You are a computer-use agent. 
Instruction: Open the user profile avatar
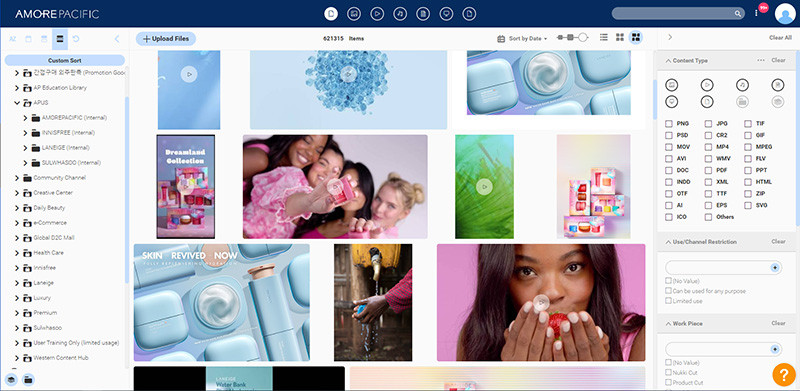tap(785, 14)
